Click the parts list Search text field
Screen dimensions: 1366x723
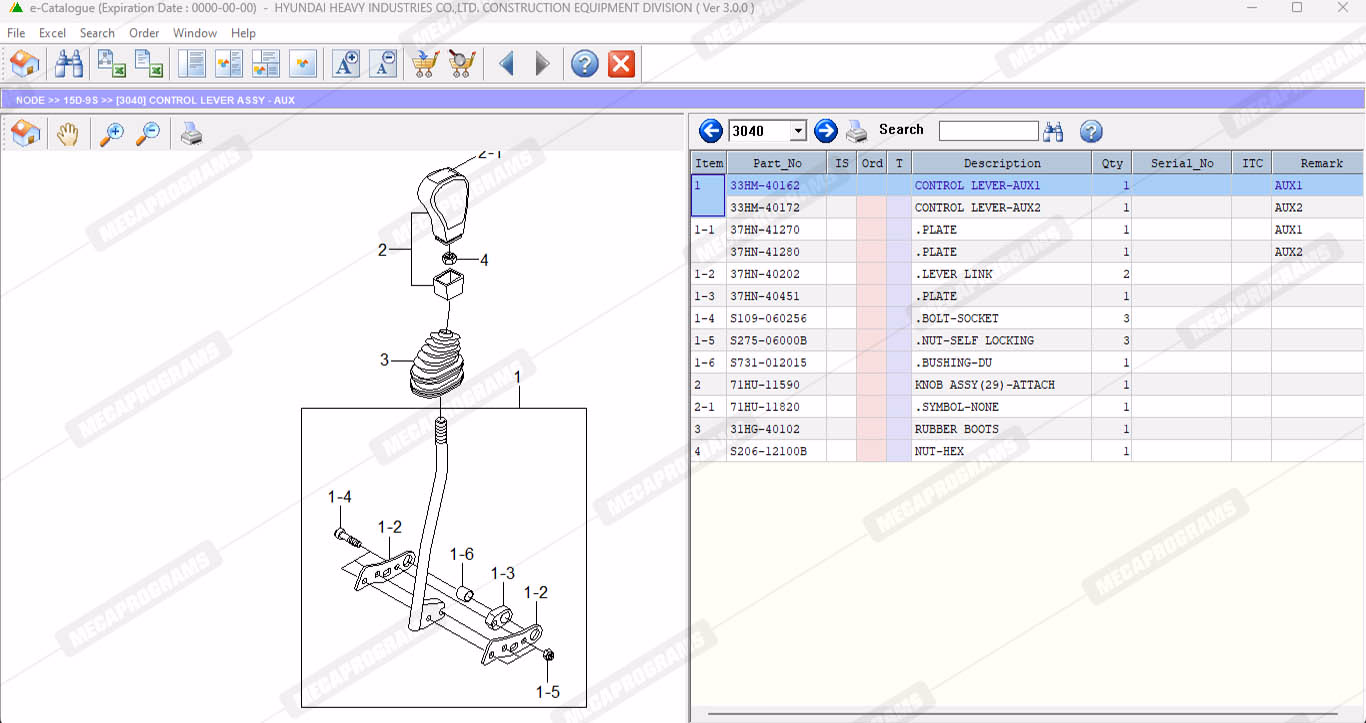pos(988,131)
